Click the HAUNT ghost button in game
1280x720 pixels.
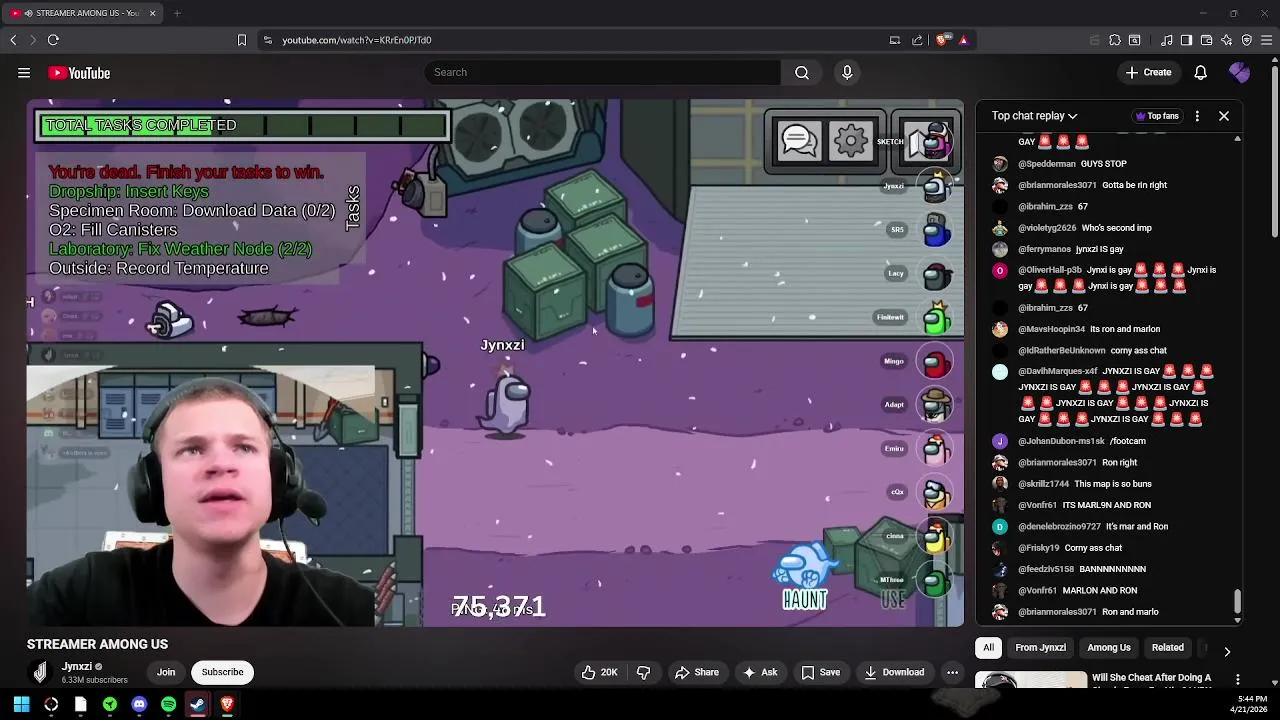coord(804,577)
